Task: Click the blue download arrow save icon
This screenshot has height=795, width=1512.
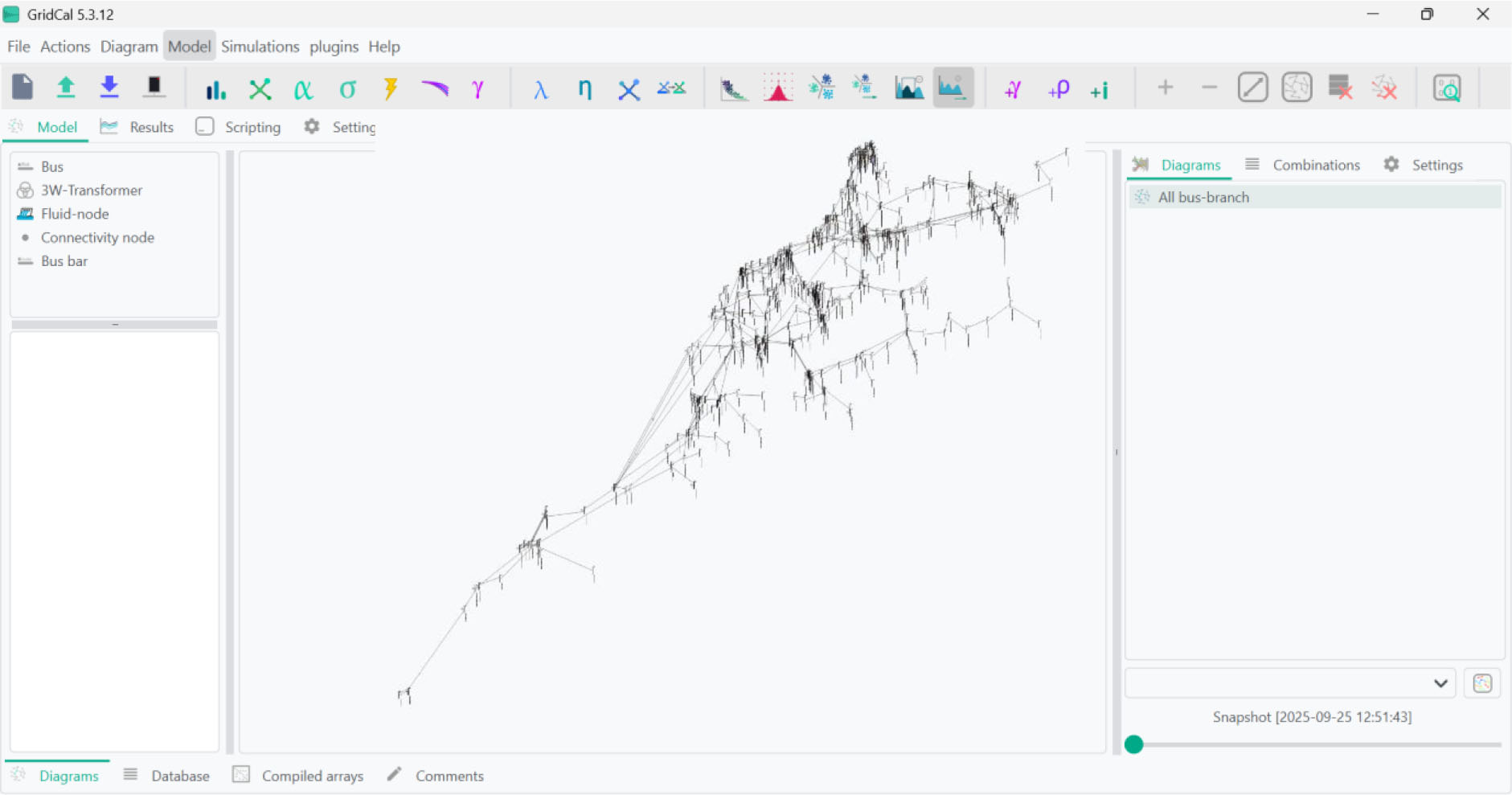Action: [109, 87]
